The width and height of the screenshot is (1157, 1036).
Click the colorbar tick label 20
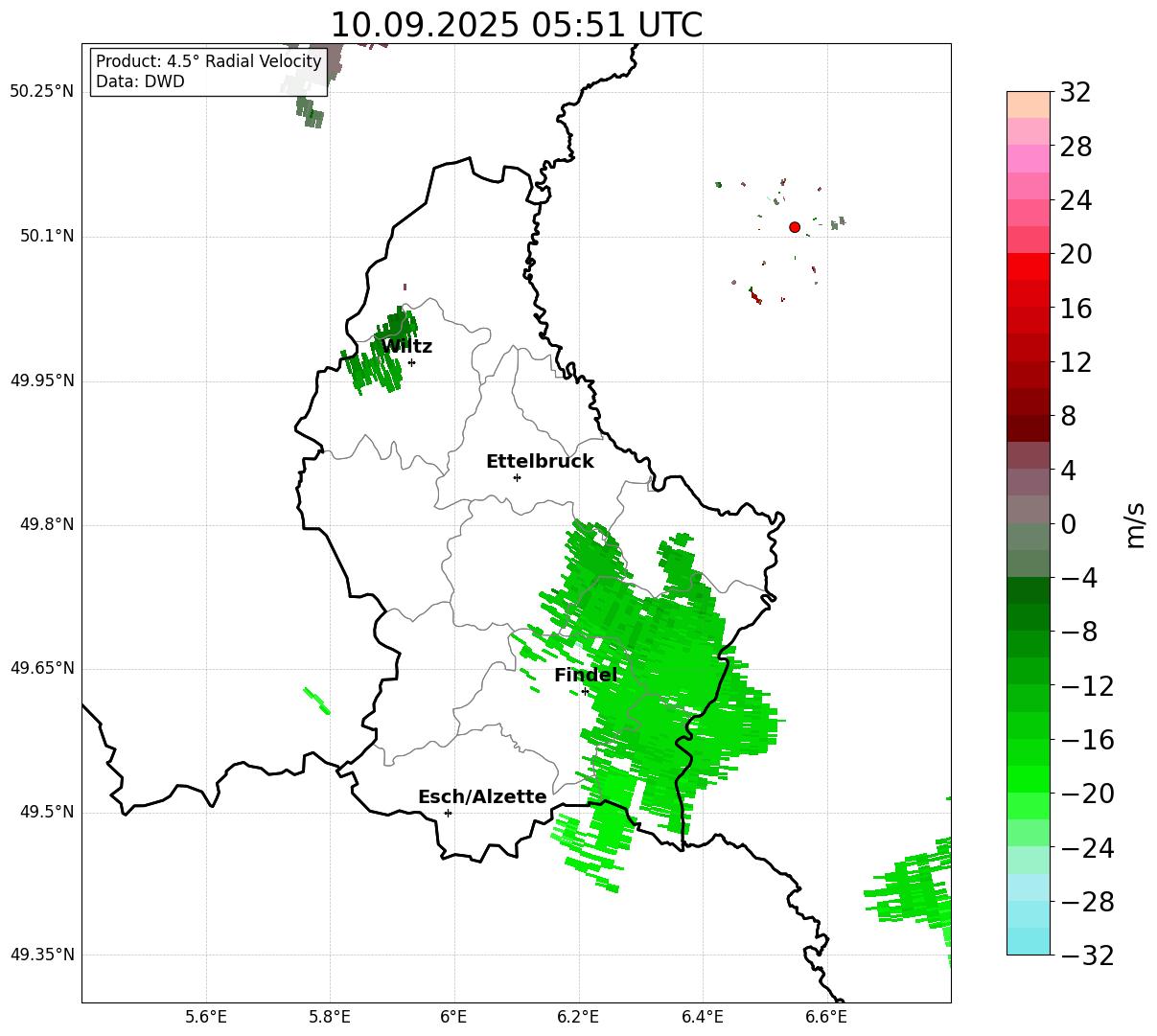point(1076,255)
